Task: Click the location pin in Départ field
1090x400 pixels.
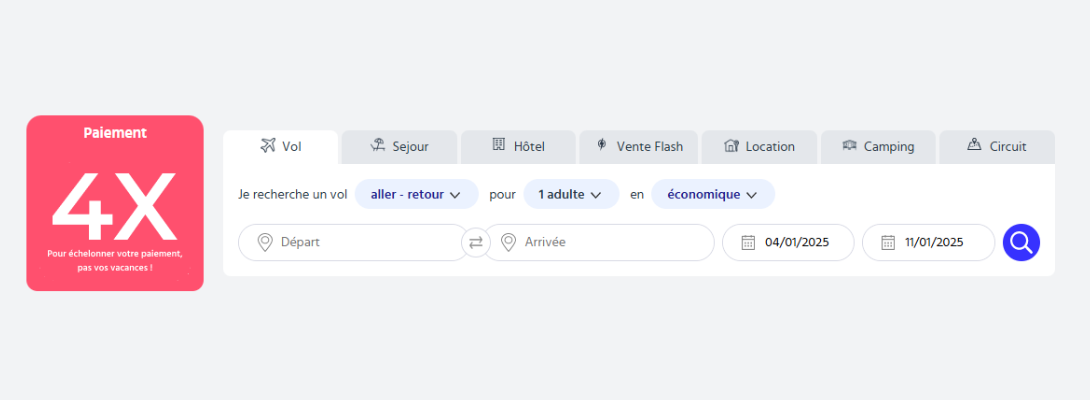Action: [x=265, y=242]
